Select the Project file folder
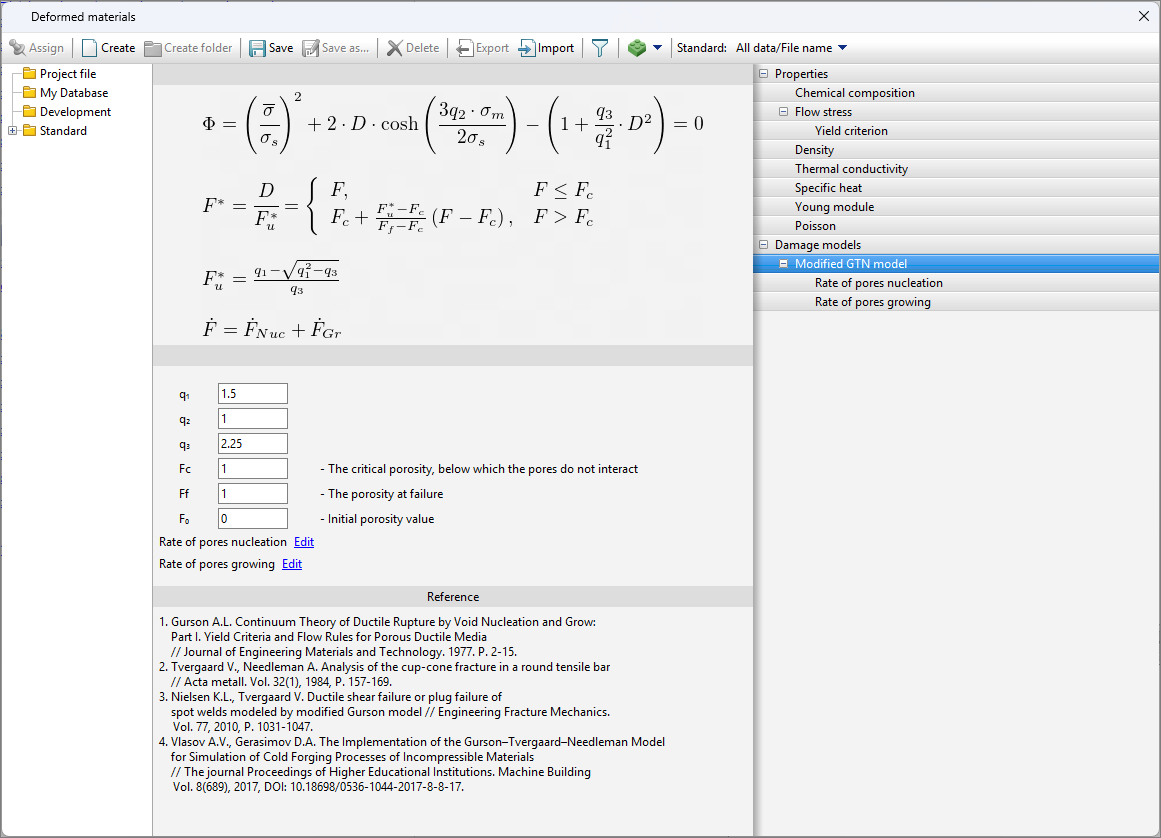The image size is (1161, 838). [67, 74]
